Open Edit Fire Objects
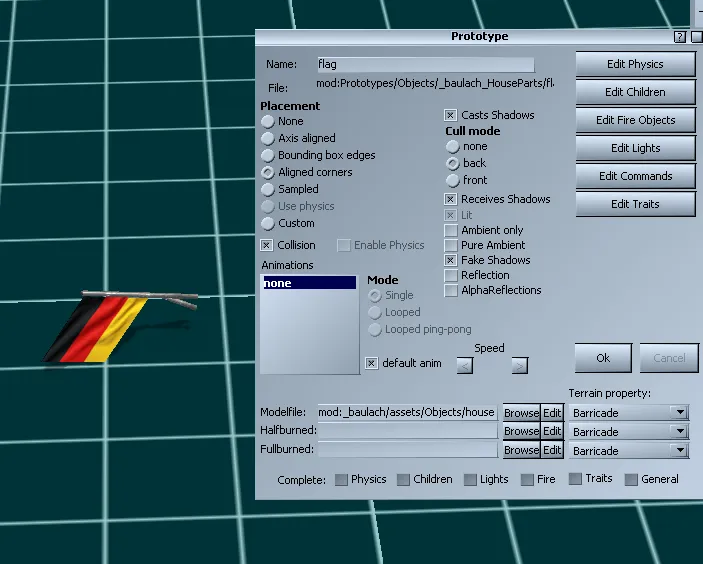 (635, 120)
